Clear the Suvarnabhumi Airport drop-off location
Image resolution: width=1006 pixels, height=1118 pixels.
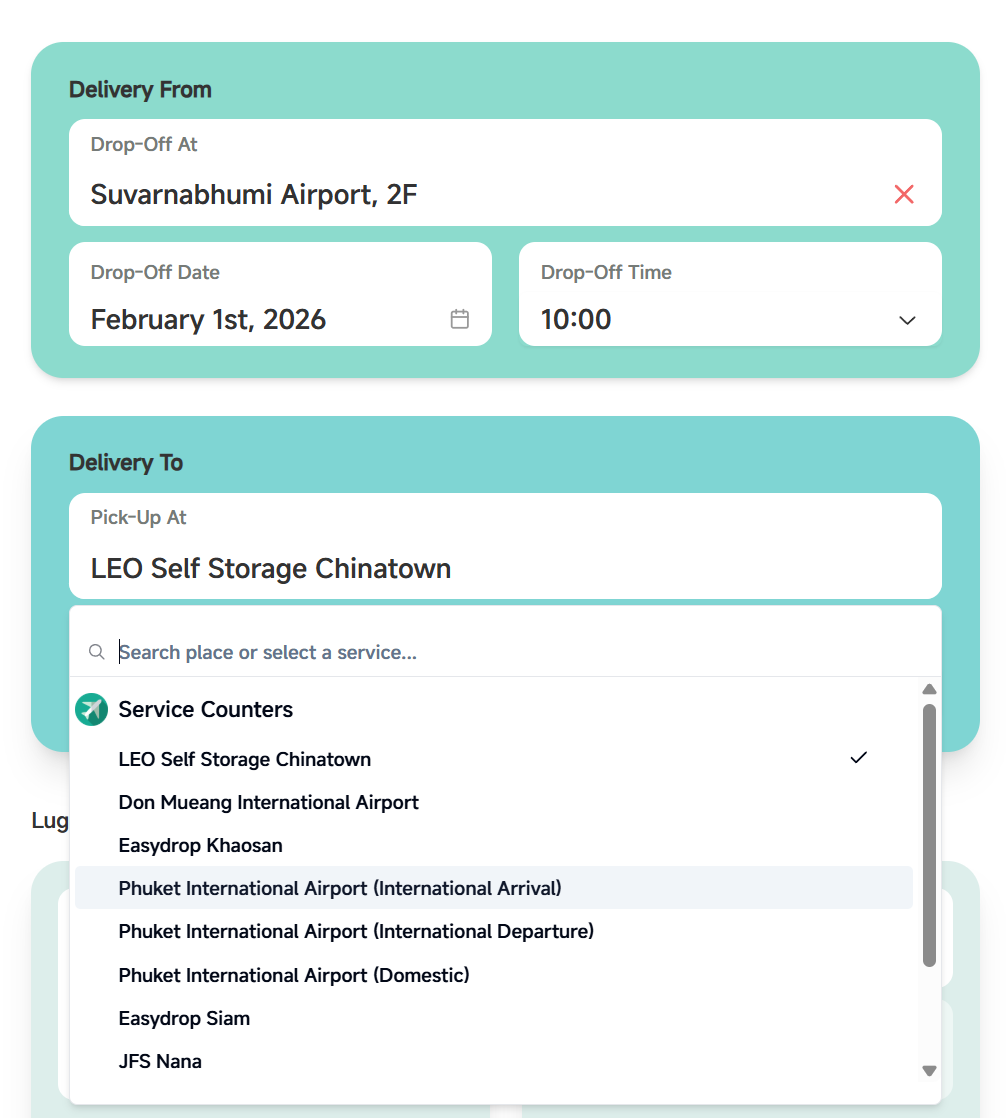pos(904,194)
